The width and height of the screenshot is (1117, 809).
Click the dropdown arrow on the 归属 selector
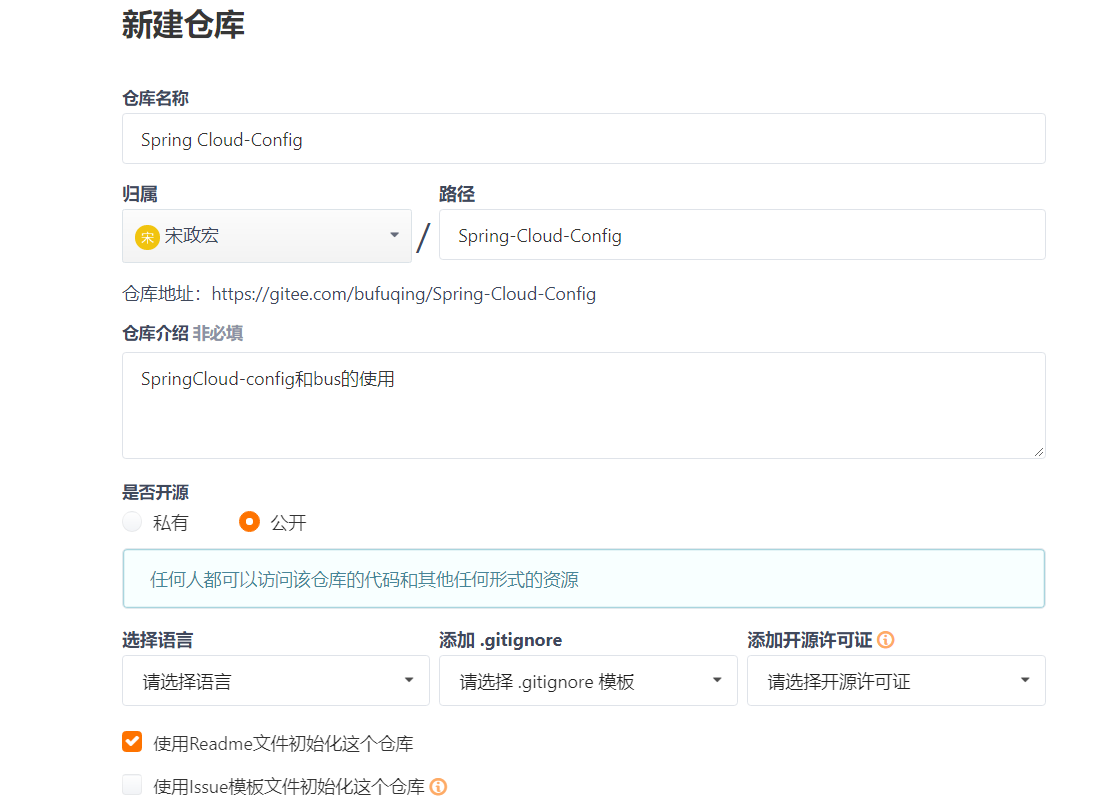[x=394, y=235]
